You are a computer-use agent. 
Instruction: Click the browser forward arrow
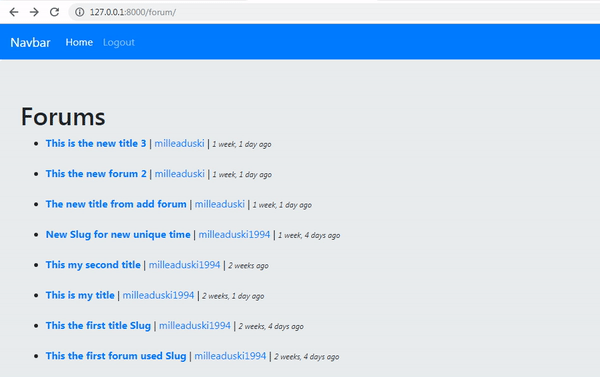point(34,12)
